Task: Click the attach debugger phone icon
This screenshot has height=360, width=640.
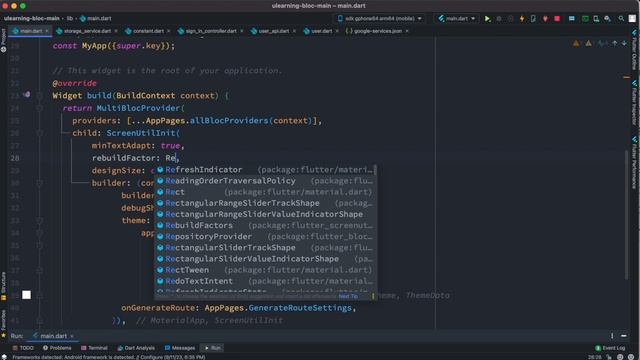Action: coord(533,19)
